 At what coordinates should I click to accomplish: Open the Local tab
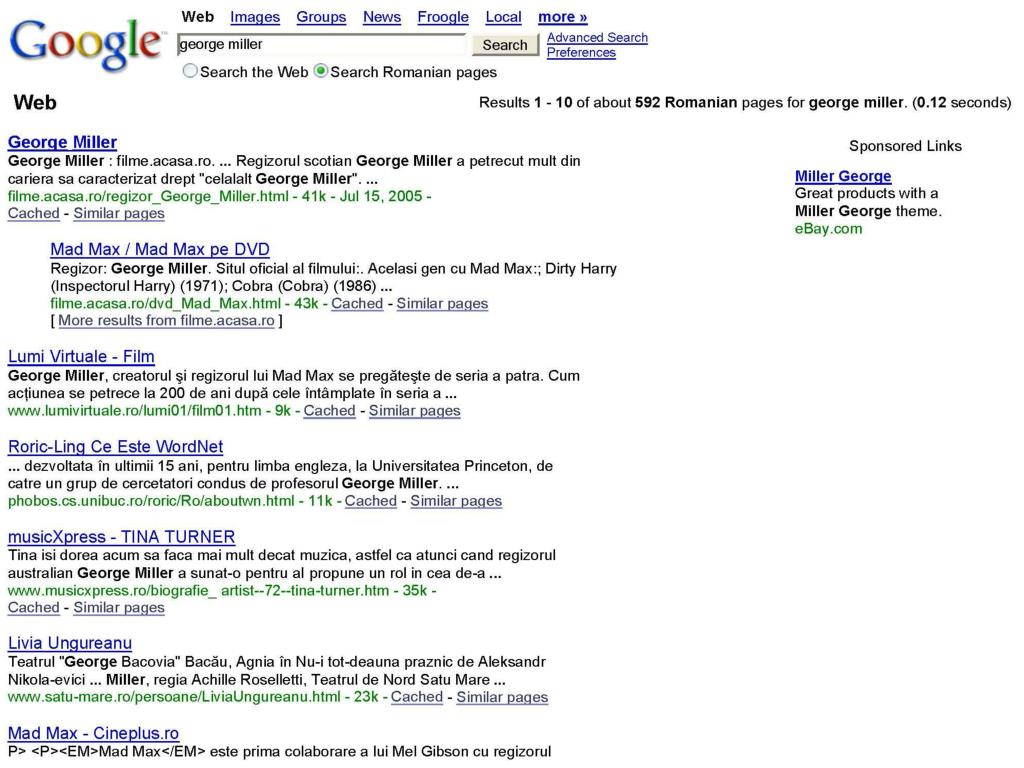click(x=504, y=17)
